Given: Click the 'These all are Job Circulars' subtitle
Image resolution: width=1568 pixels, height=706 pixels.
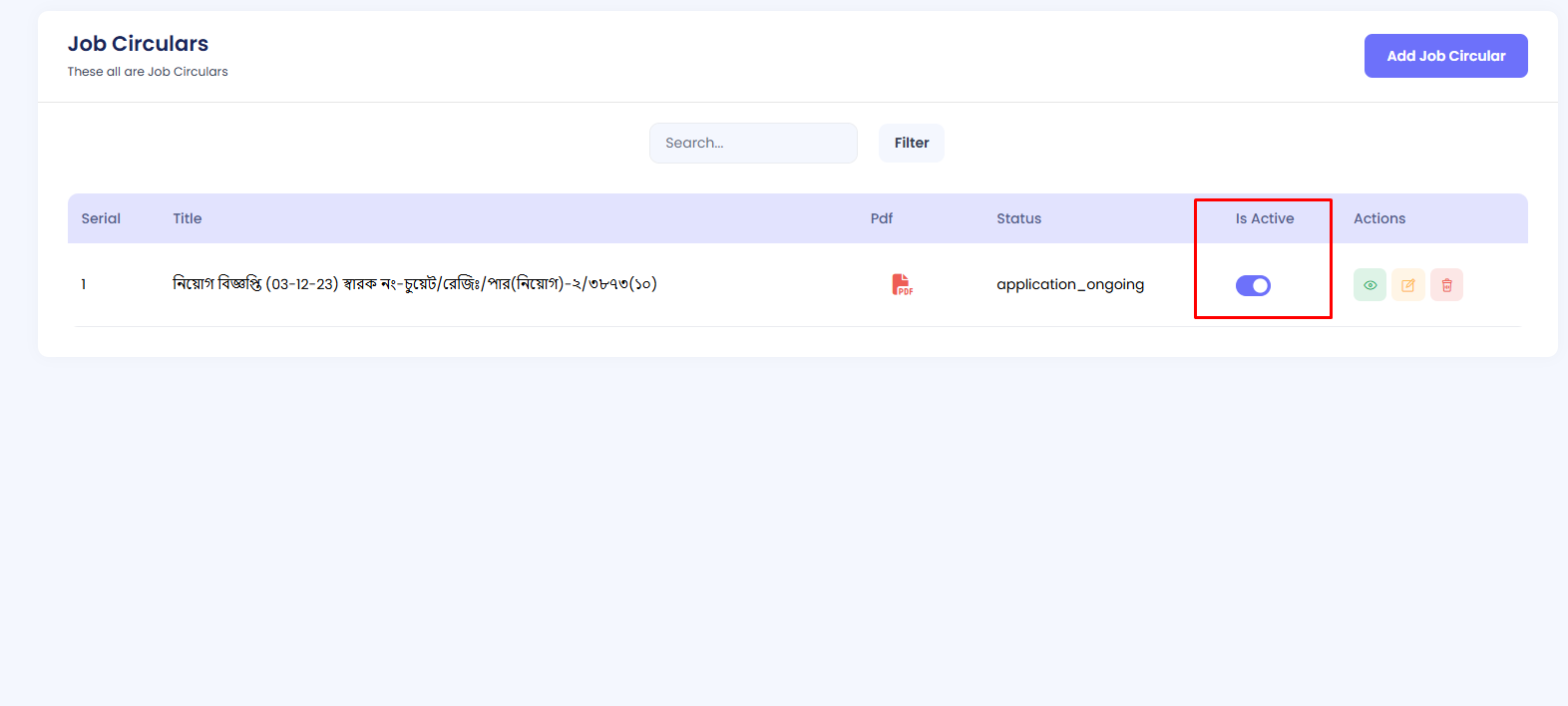Looking at the screenshot, I should click(x=148, y=72).
